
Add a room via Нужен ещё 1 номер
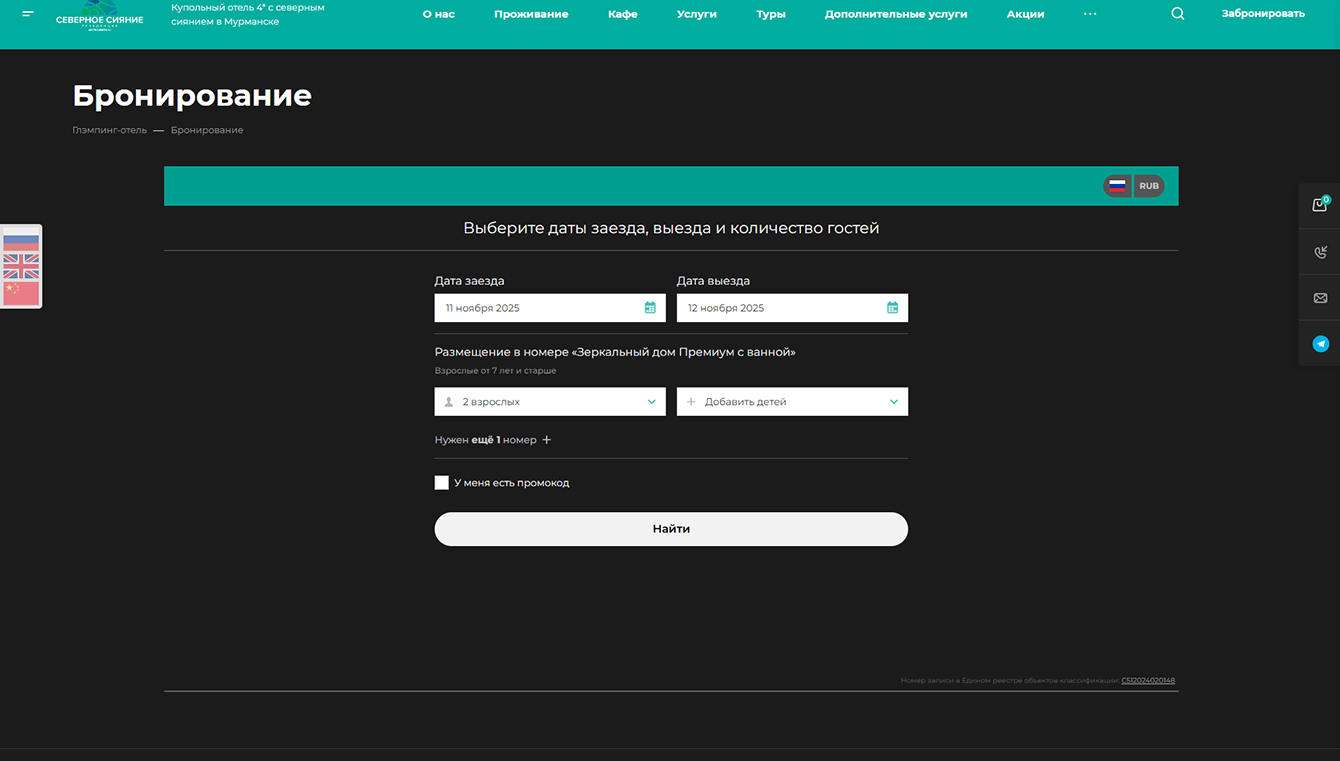click(493, 440)
